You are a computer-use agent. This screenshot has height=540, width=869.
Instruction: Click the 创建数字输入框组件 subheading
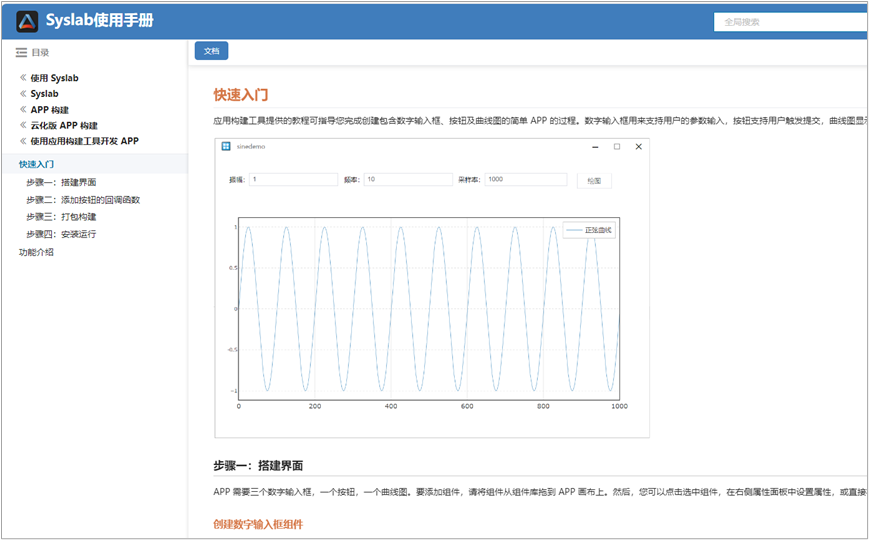pos(258,524)
